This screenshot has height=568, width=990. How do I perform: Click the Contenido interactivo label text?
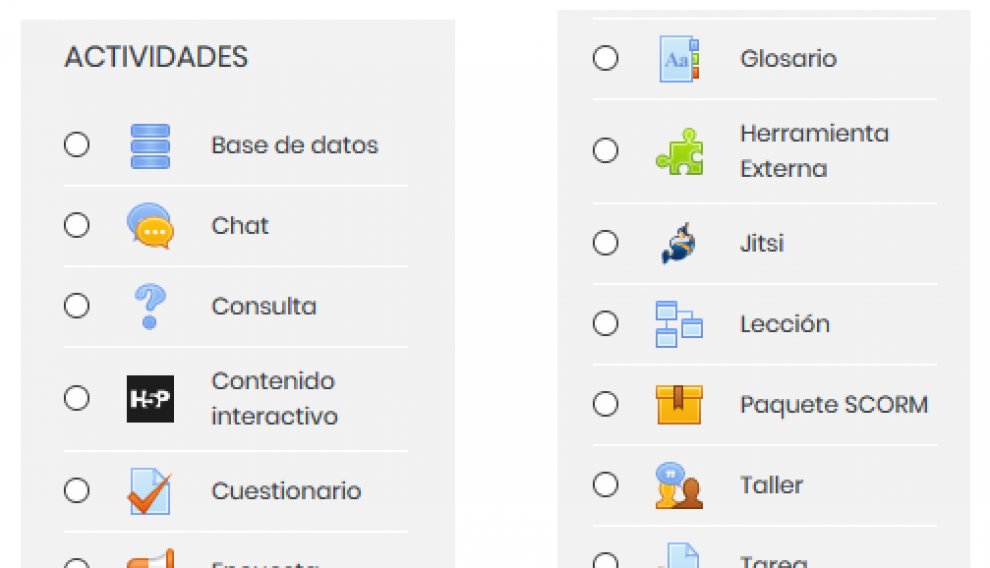275,399
